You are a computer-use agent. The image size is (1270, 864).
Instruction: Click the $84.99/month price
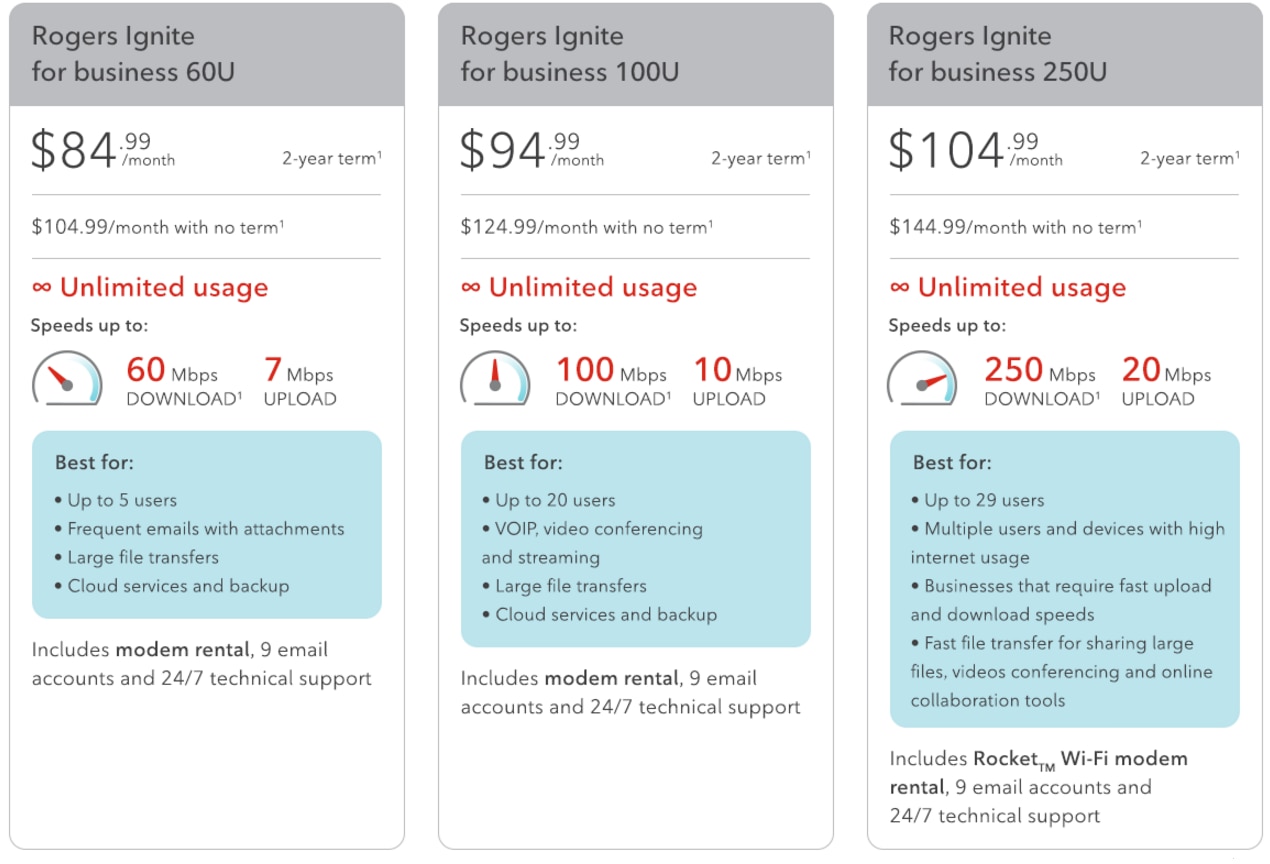coord(103,150)
